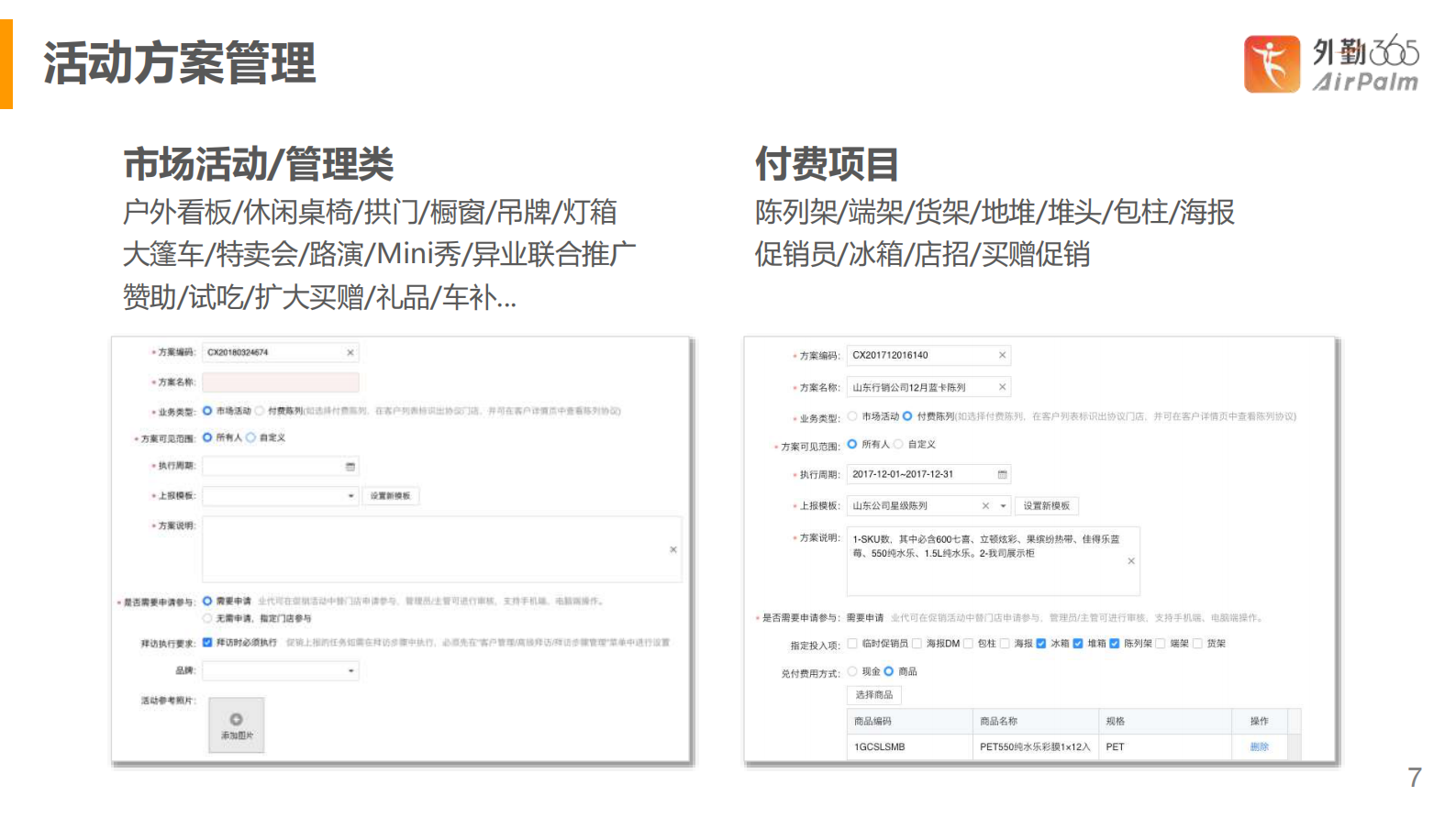The height and width of the screenshot is (818, 1456).
Task: Check the 端架 checkbox
Action: (1161, 644)
